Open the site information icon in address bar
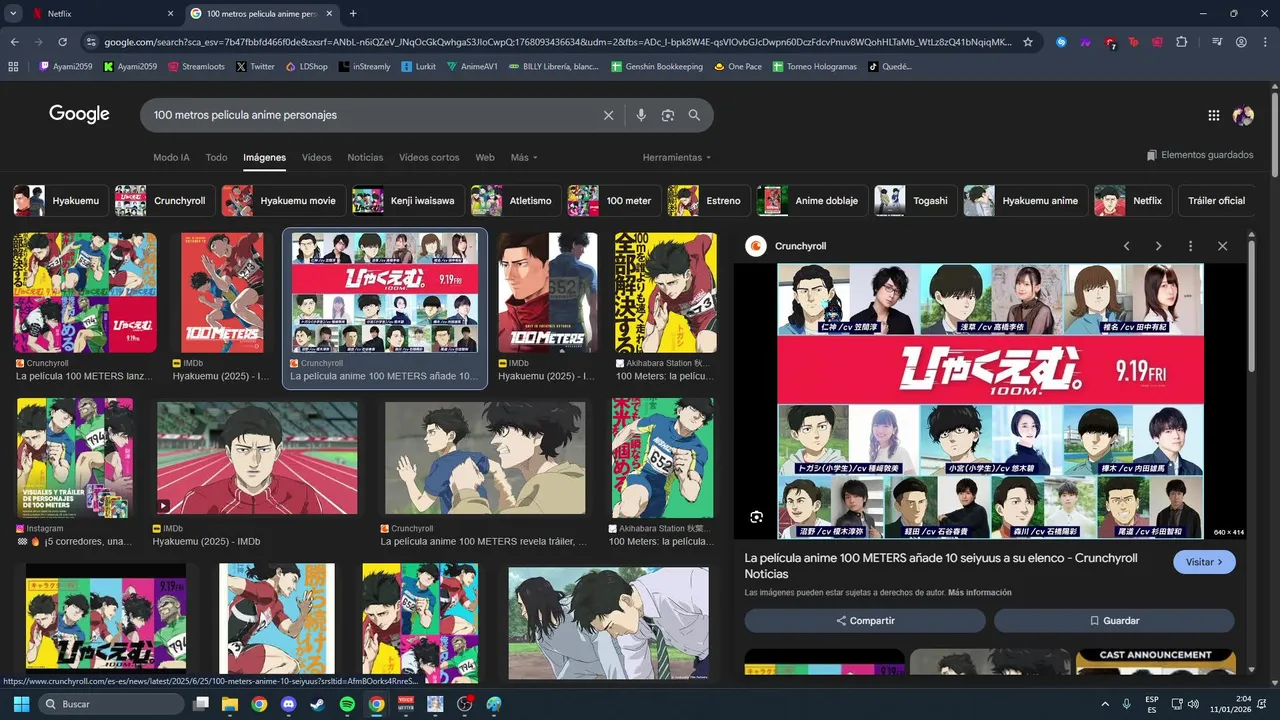 click(x=91, y=42)
